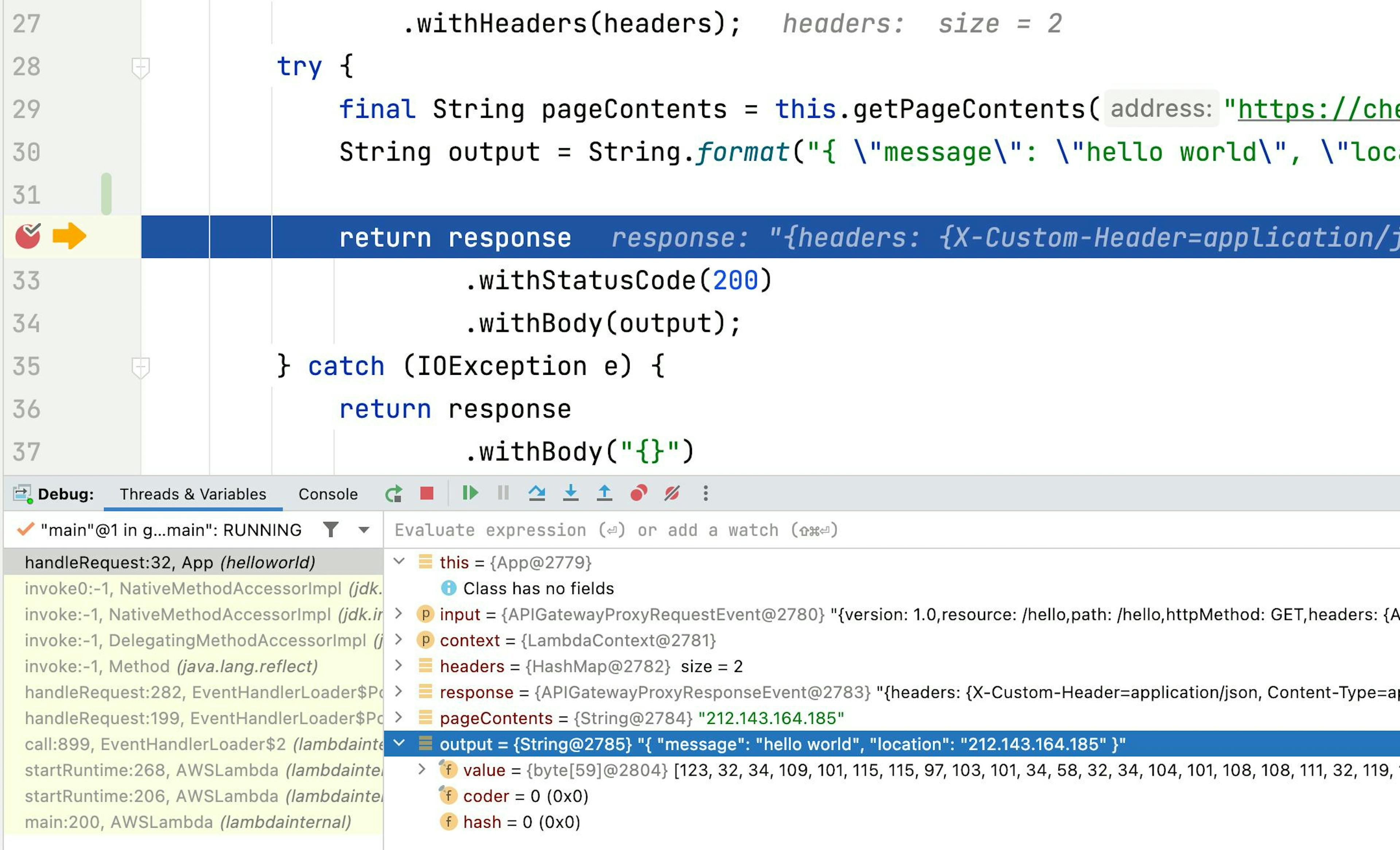Click the Rerun debug session icon
Image resolution: width=1400 pixels, height=850 pixels.
(393, 493)
